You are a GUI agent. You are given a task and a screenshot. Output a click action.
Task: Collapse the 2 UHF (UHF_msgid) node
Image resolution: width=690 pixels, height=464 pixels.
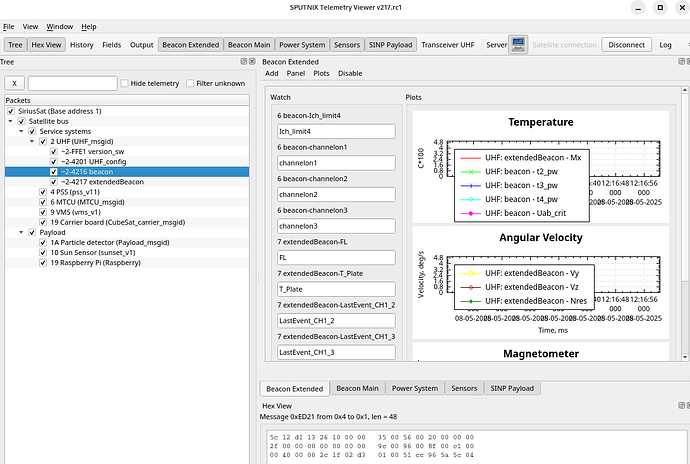tap(32, 141)
